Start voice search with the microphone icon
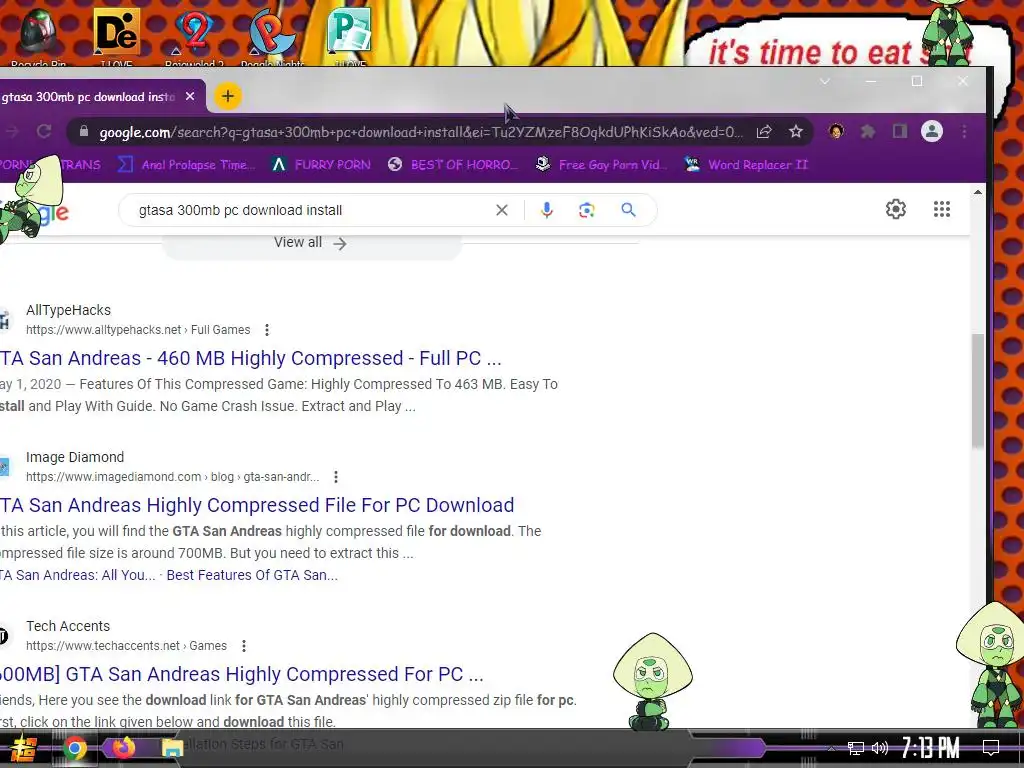The width and height of the screenshot is (1024, 768). click(547, 210)
